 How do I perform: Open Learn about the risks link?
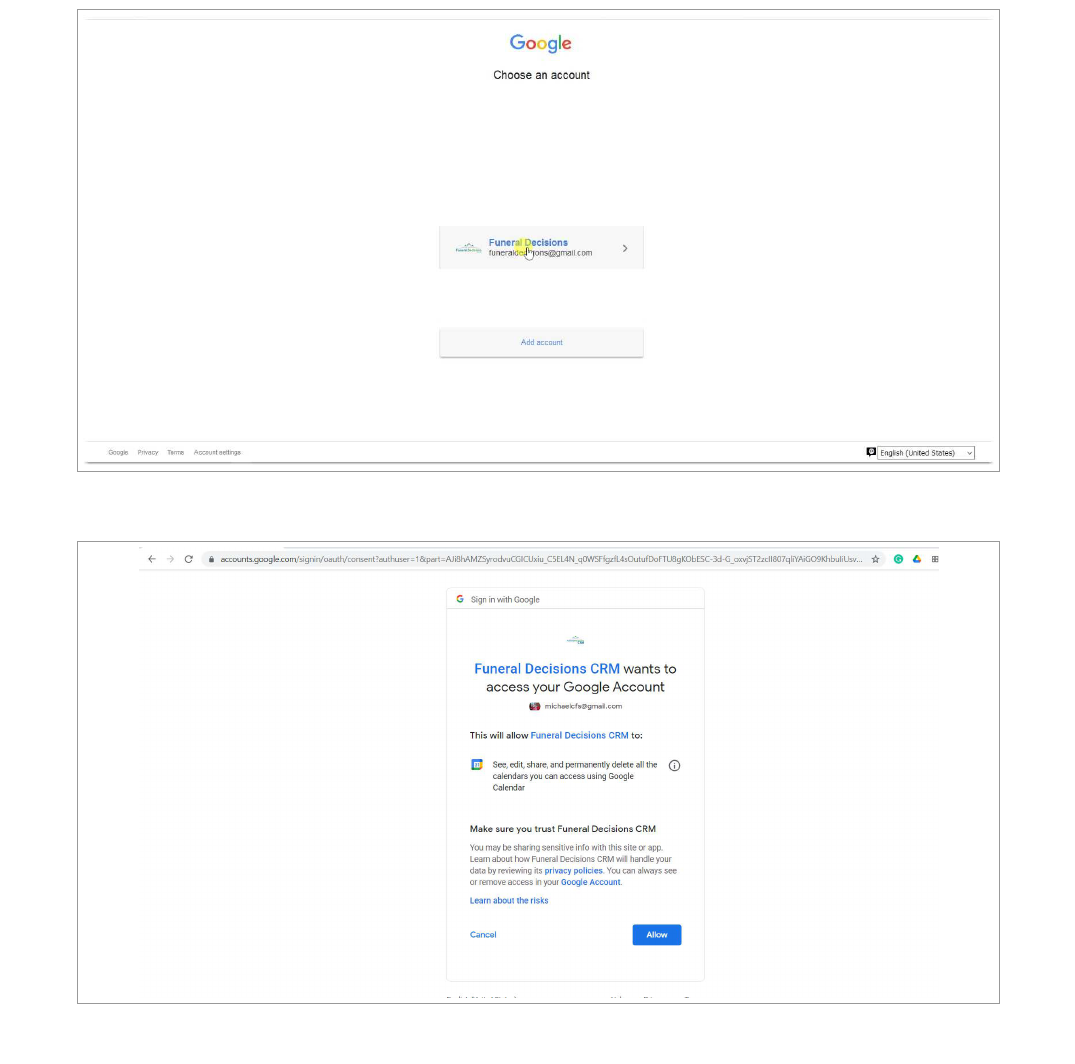(509, 900)
